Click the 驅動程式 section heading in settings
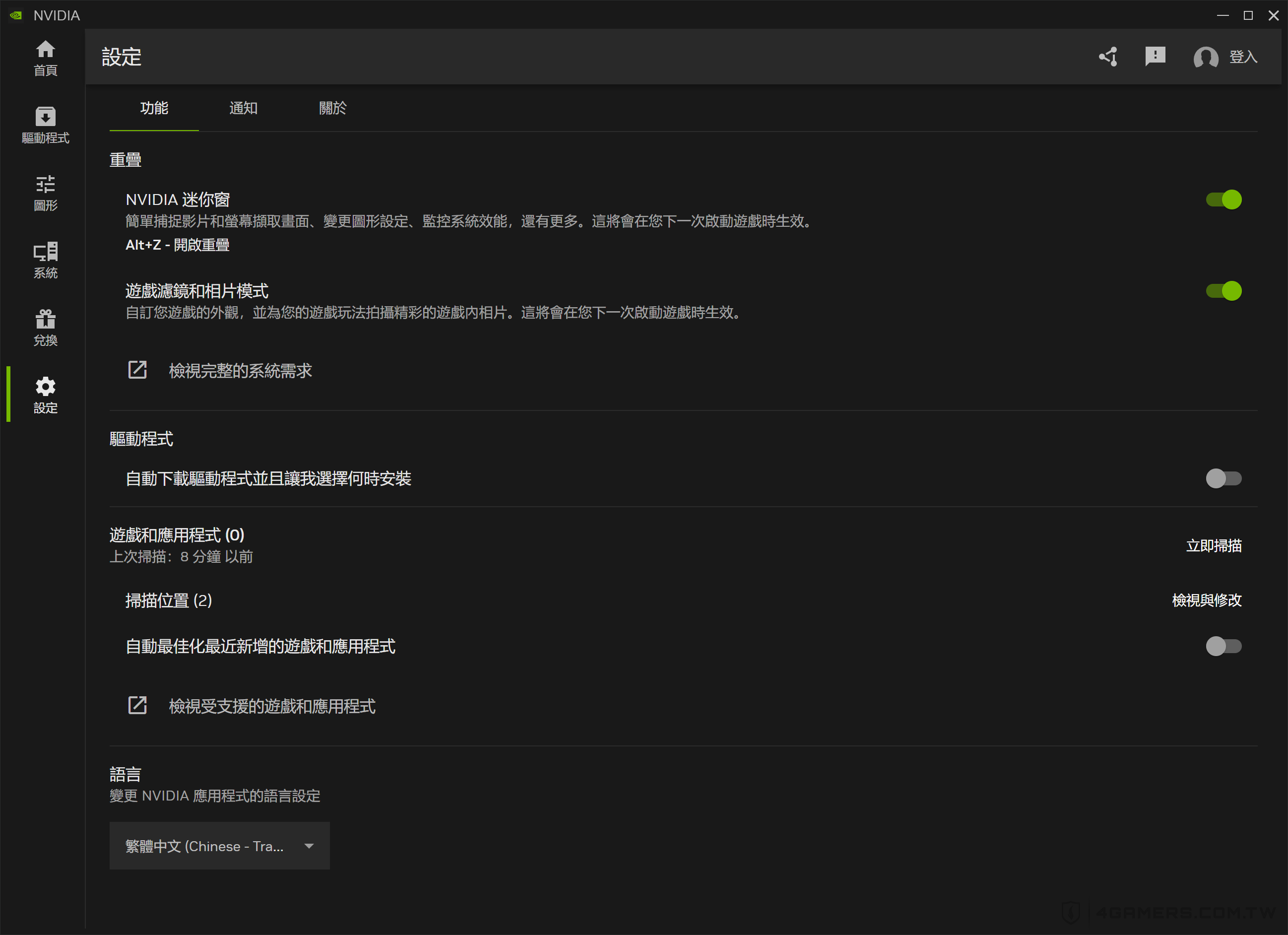The image size is (1288, 935). pos(141,439)
